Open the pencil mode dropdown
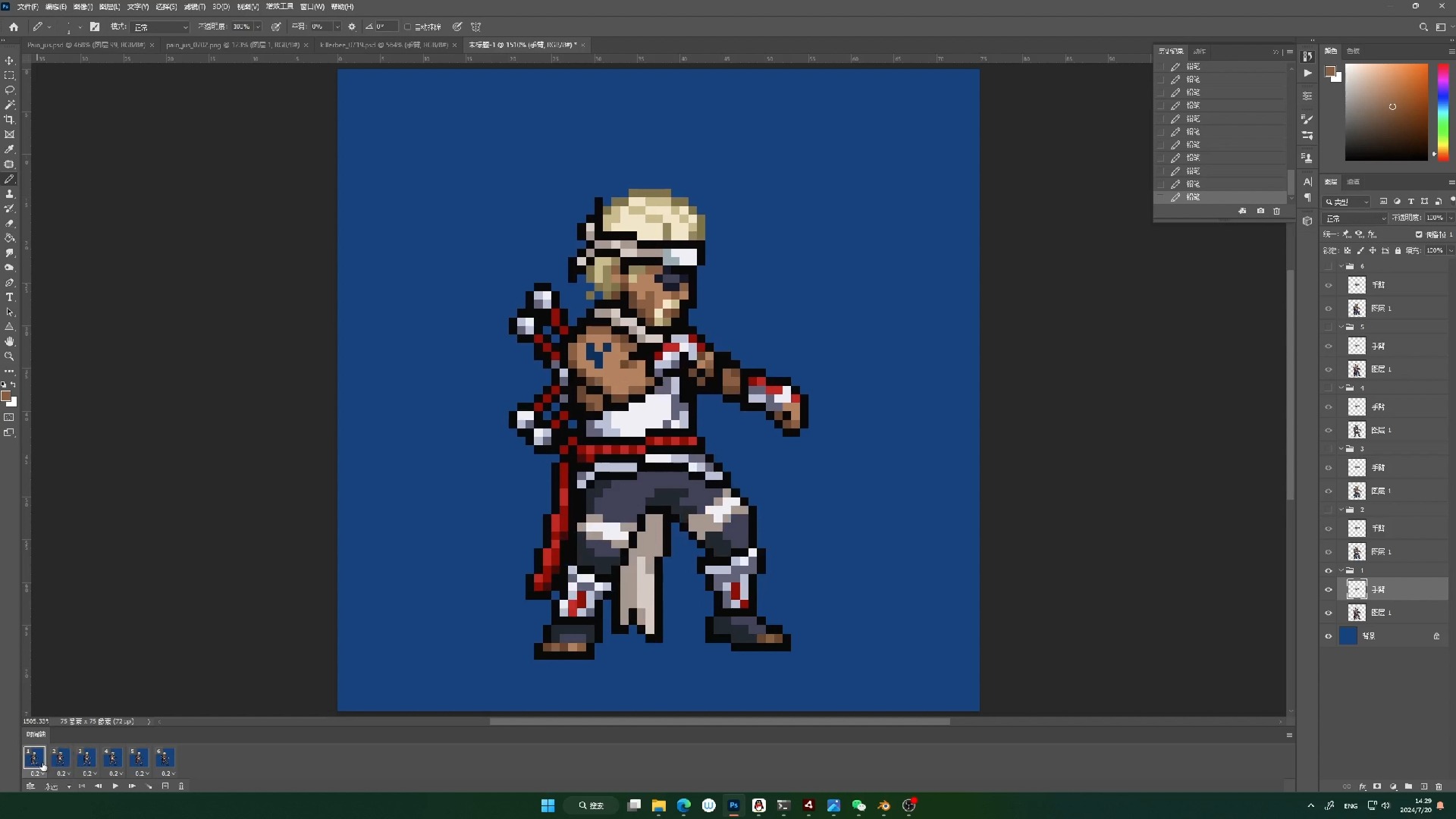 tap(160, 27)
